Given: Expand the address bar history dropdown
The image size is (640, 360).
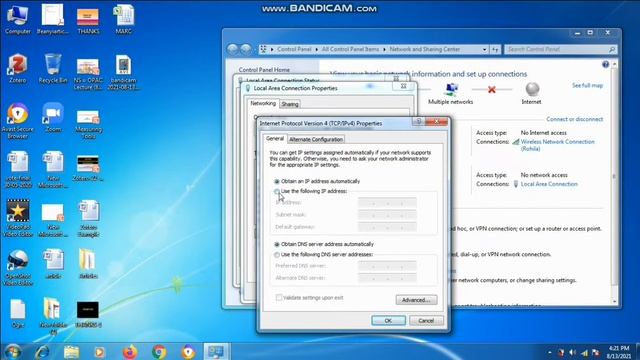Looking at the screenshot, I should (484, 49).
